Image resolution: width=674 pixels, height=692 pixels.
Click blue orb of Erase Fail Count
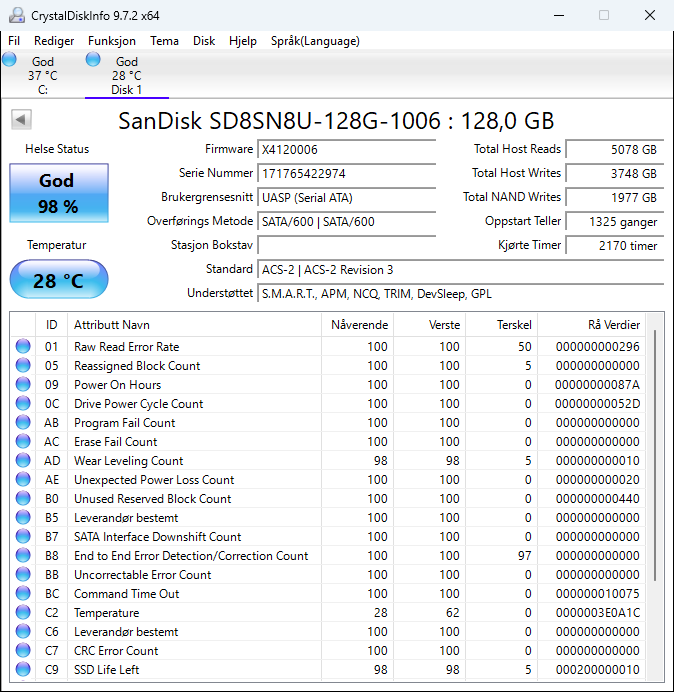(23, 441)
